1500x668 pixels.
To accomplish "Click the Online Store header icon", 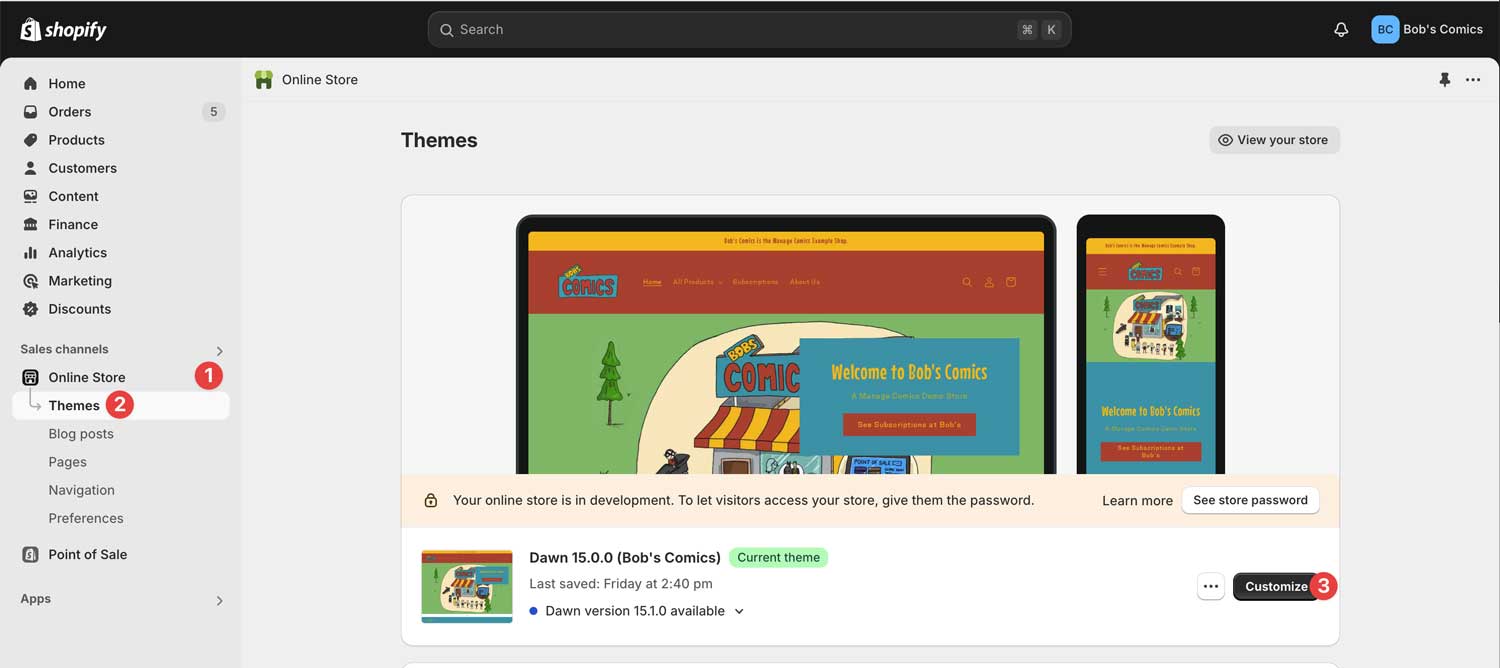I will click(x=264, y=80).
